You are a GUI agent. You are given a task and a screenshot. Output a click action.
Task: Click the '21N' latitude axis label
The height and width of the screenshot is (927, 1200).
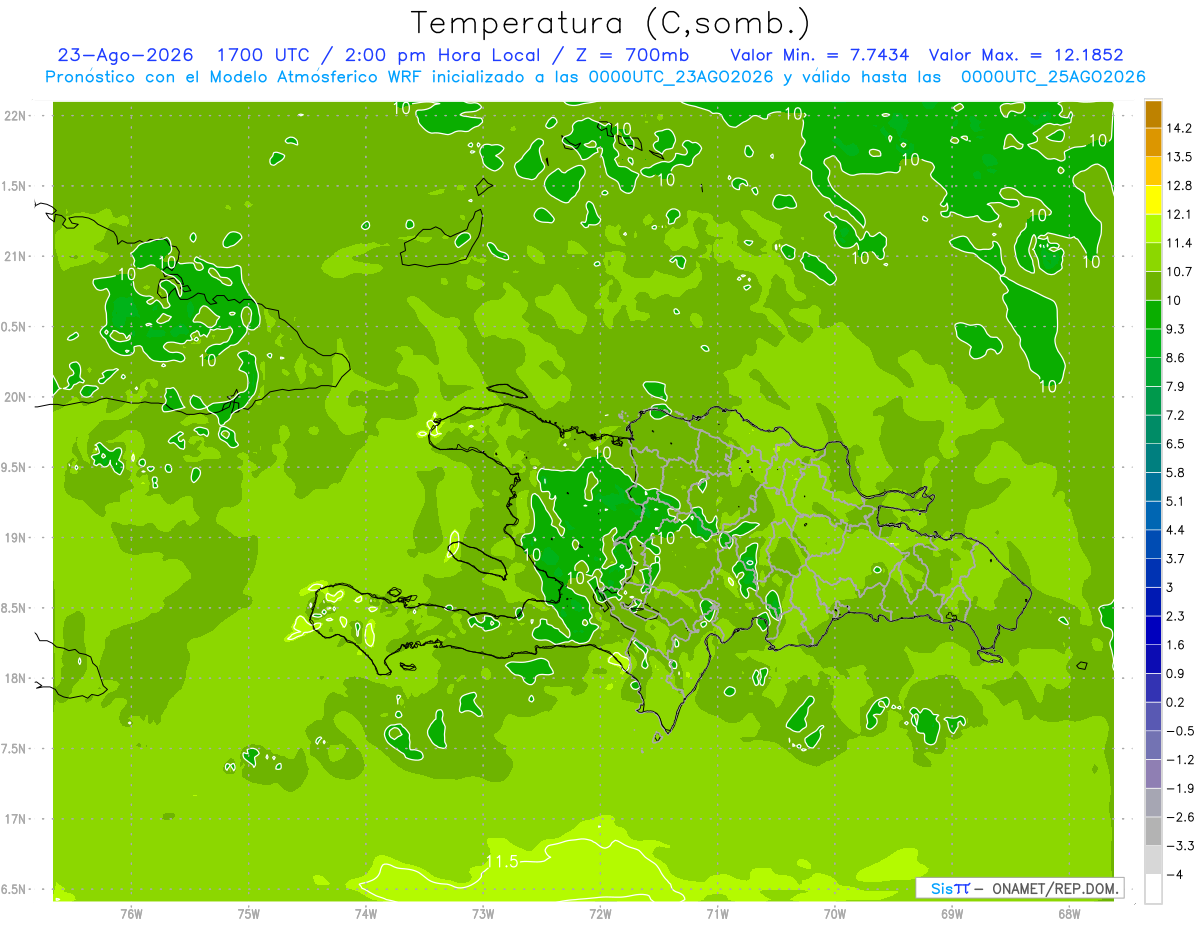14,256
